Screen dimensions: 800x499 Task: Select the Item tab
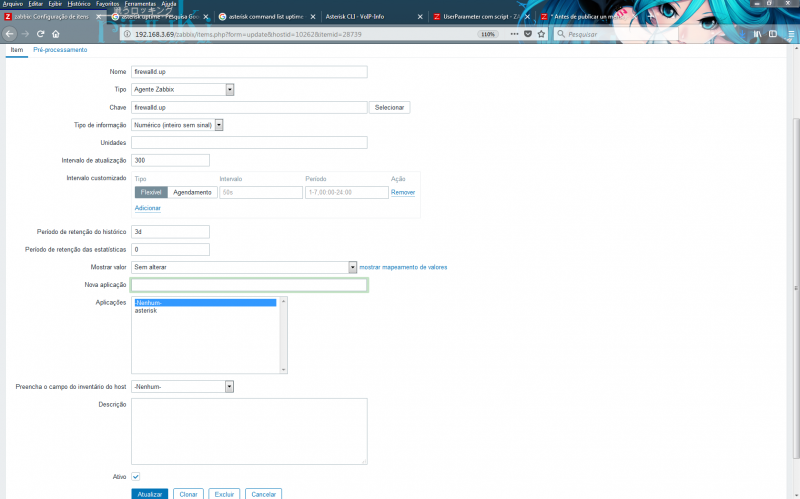point(17,50)
